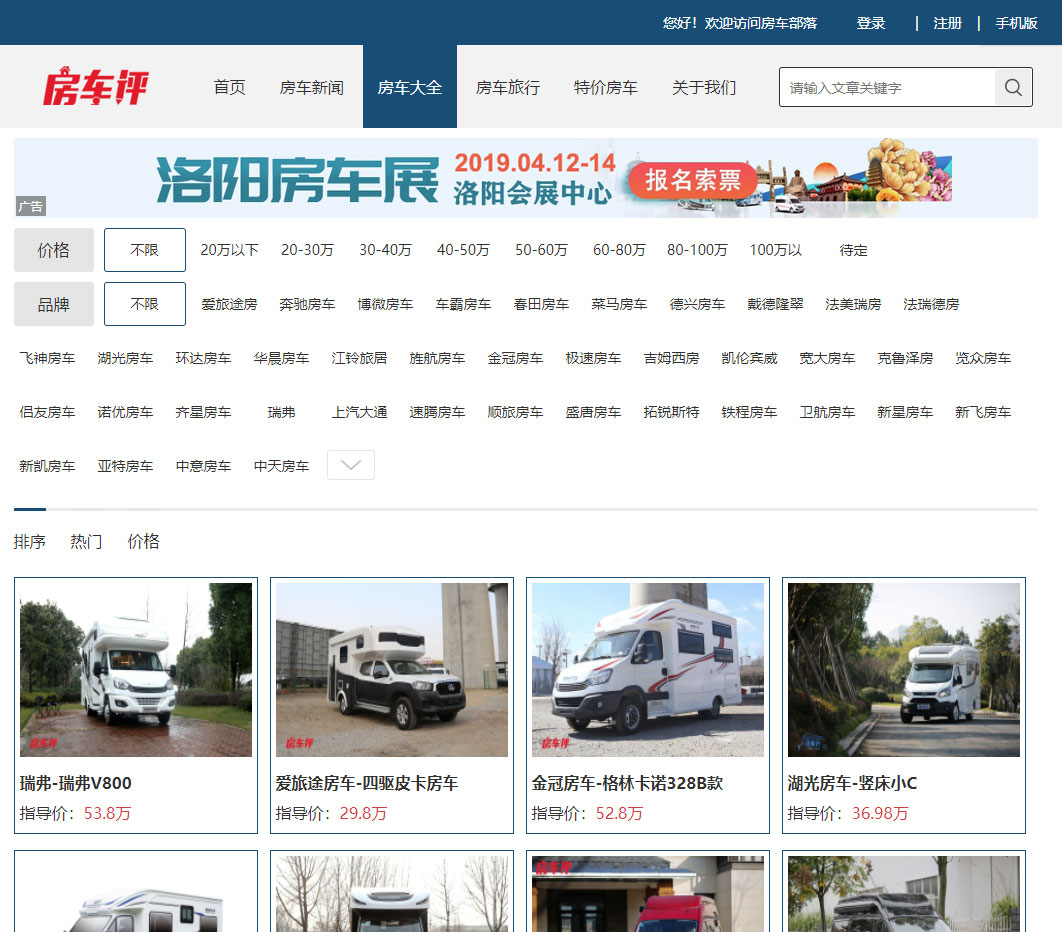This screenshot has width=1062, height=932.
Task: Click the 洛阳房车展 banner ad
Action: click(526, 178)
